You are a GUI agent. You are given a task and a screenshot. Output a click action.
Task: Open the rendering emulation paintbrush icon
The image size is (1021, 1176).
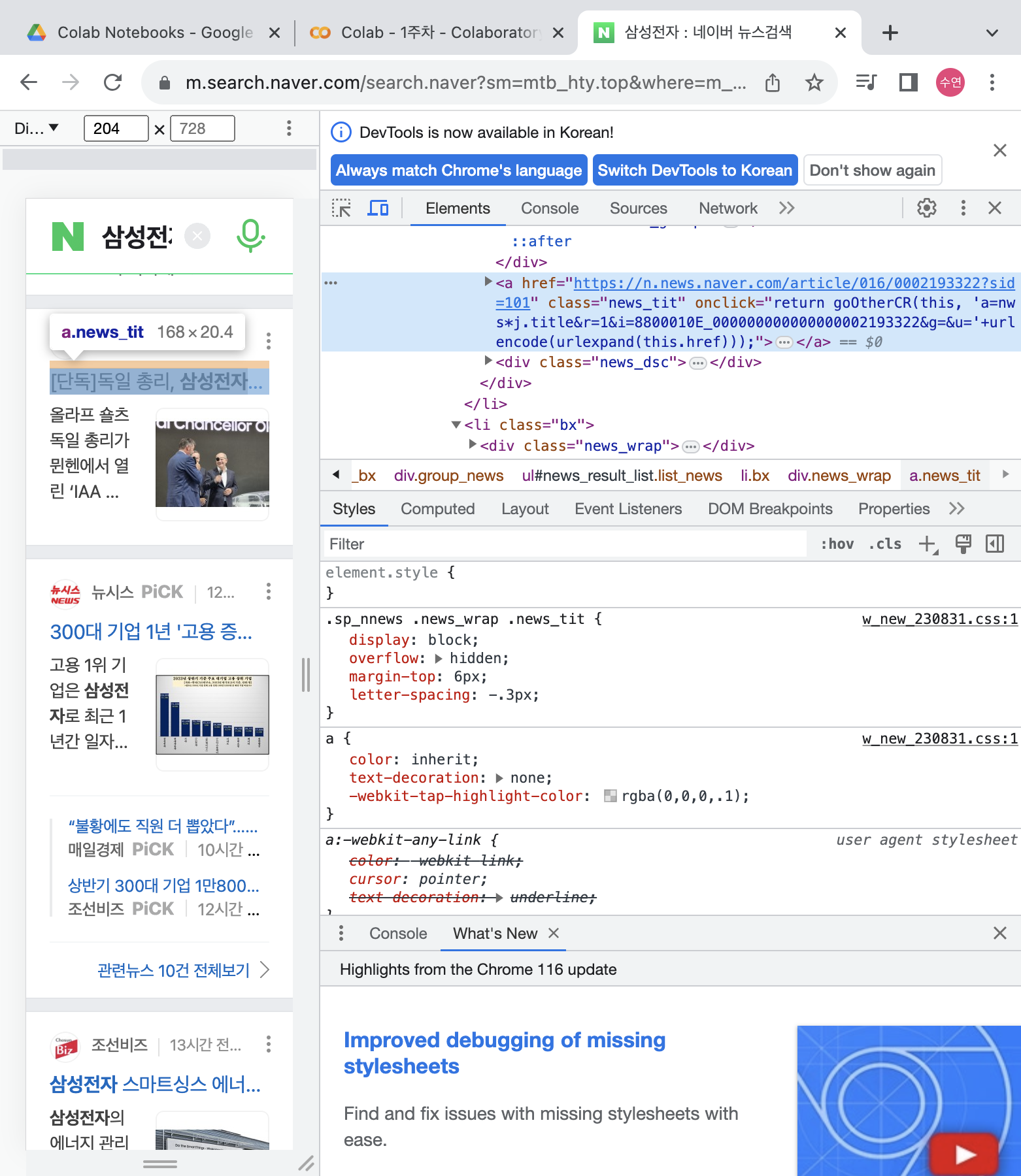pyautogui.click(x=963, y=544)
